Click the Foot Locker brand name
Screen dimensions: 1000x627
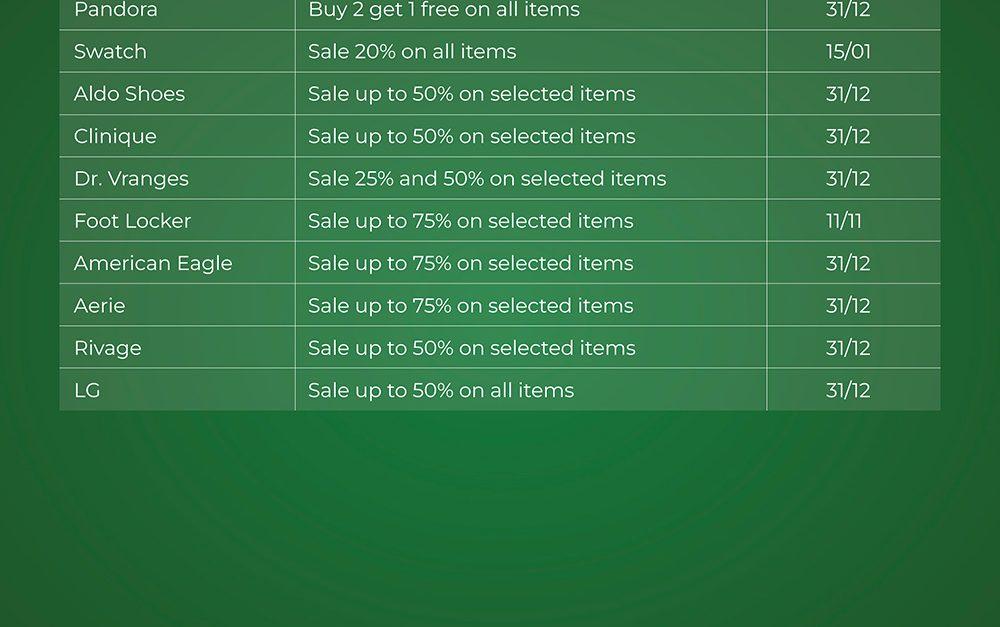tap(132, 221)
